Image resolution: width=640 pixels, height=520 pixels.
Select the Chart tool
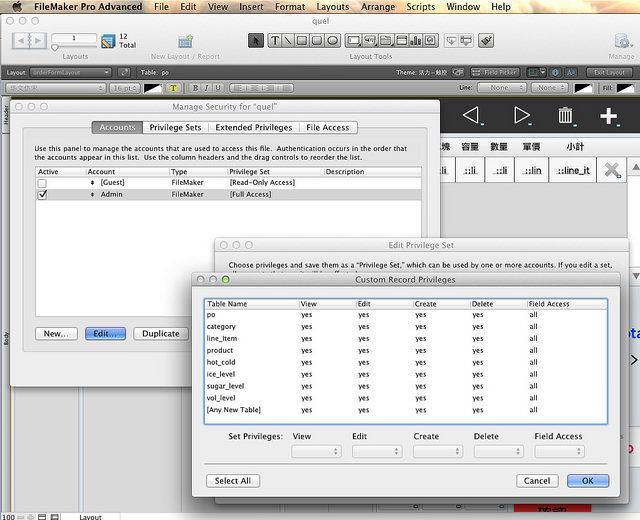(x=416, y=40)
